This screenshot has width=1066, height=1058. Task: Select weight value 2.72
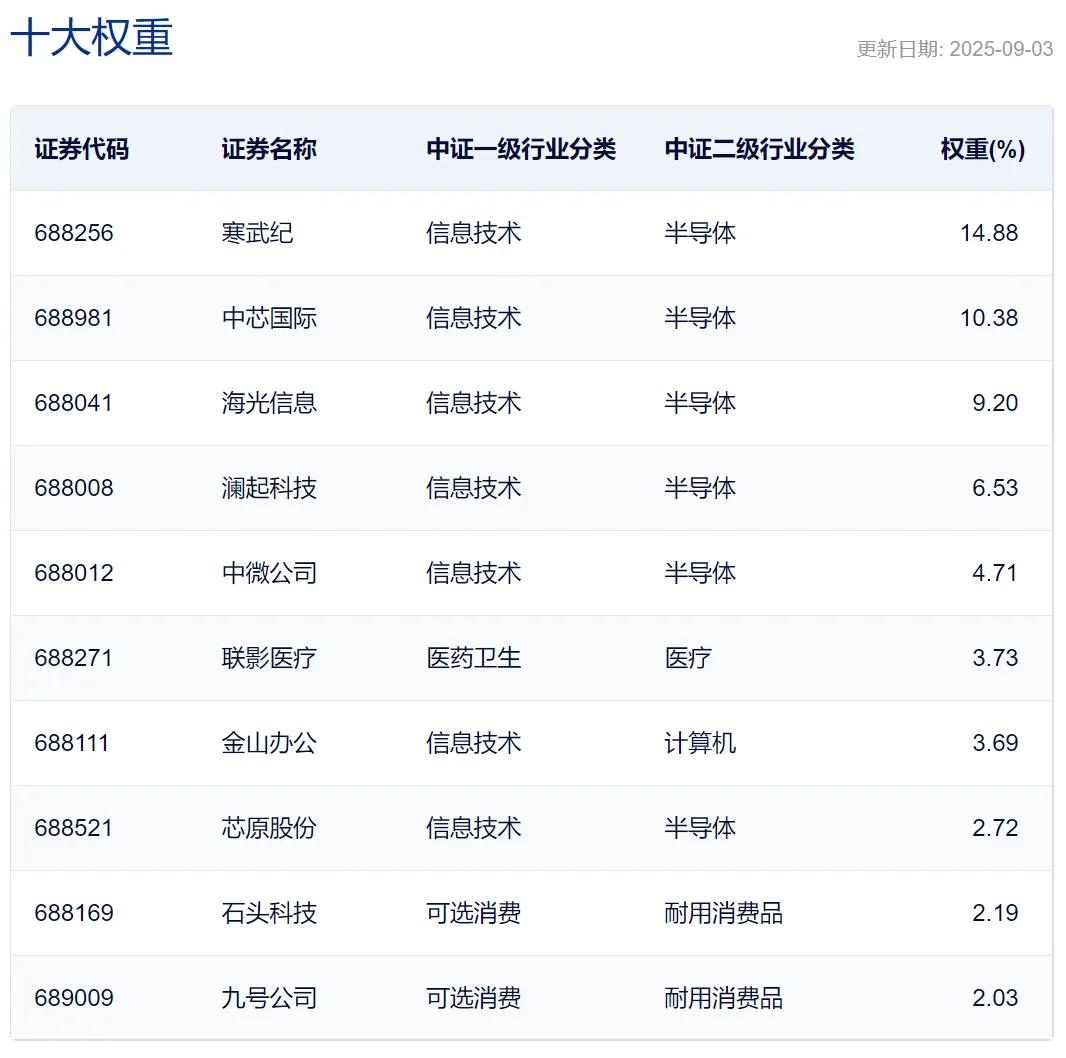995,827
